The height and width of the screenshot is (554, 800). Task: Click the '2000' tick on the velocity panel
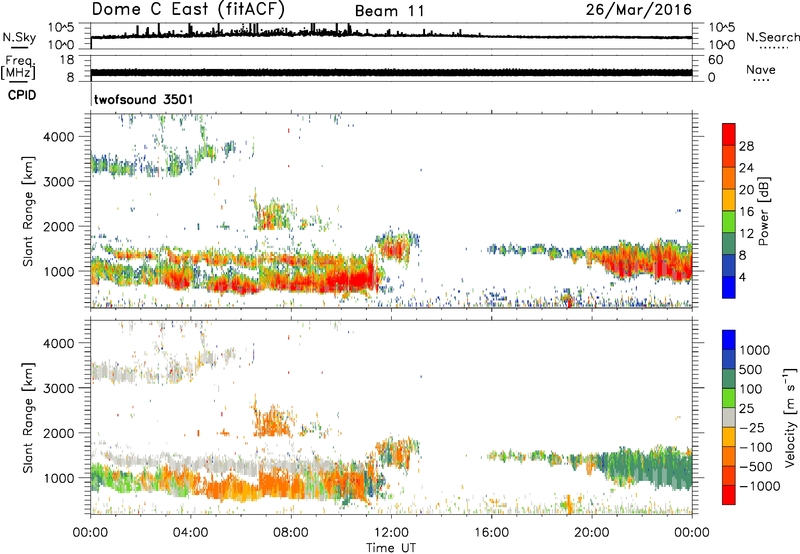(x=59, y=433)
